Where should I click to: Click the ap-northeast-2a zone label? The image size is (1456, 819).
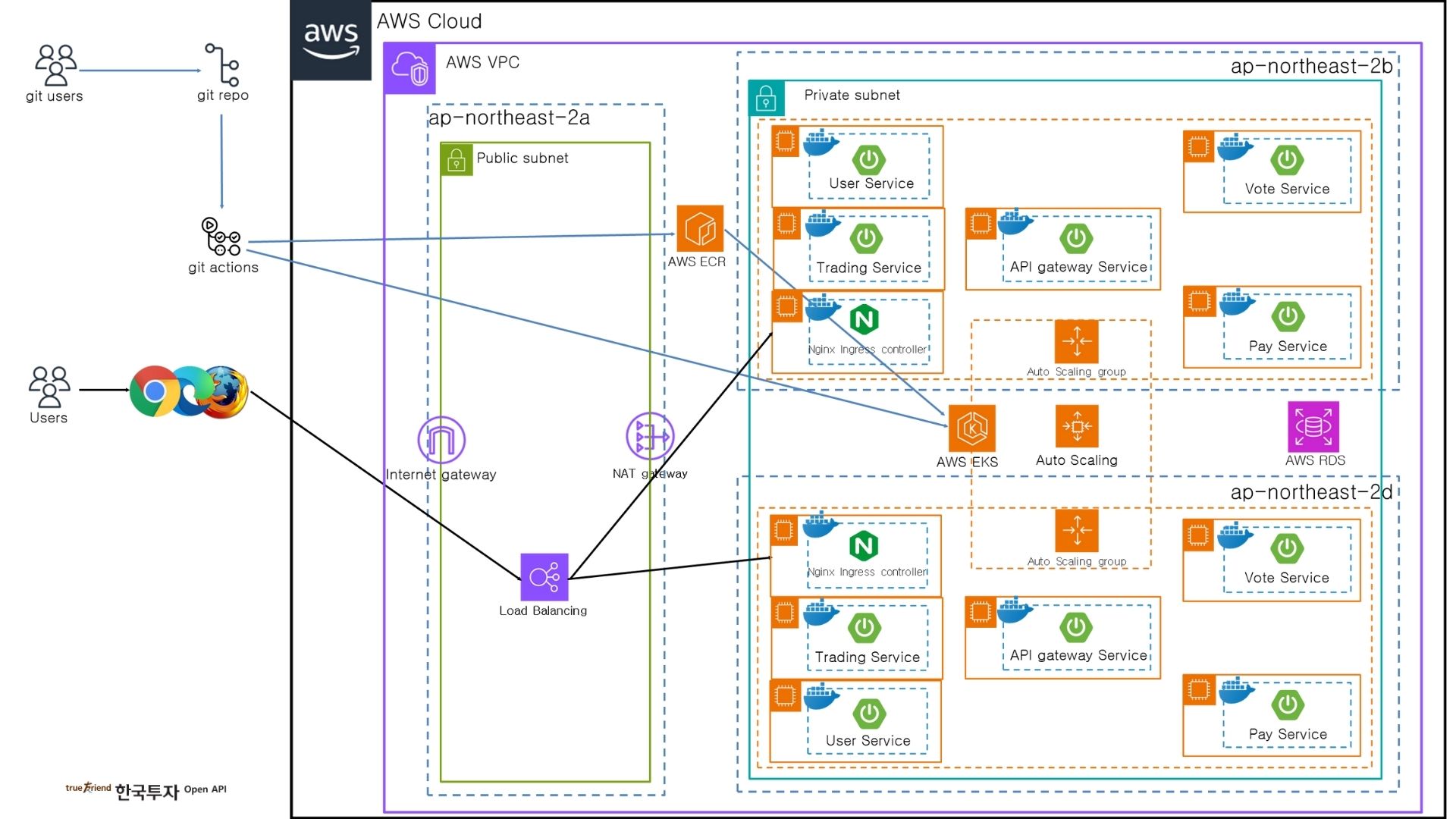coord(509,118)
